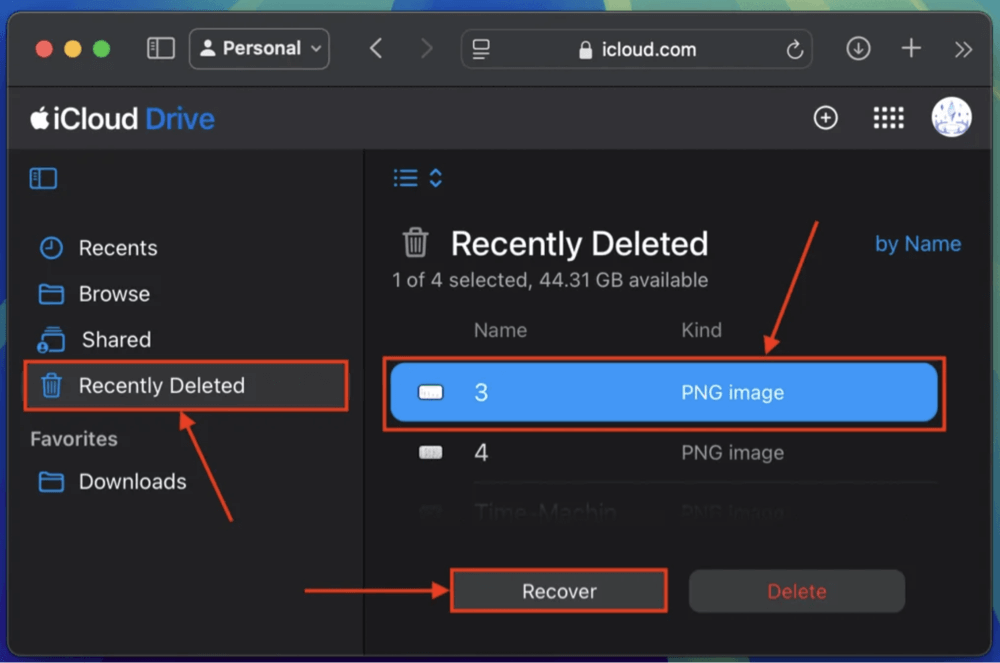The image size is (1000, 663).
Task: Click the iCloud apps grid launcher icon
Action: pyautogui.click(x=888, y=117)
